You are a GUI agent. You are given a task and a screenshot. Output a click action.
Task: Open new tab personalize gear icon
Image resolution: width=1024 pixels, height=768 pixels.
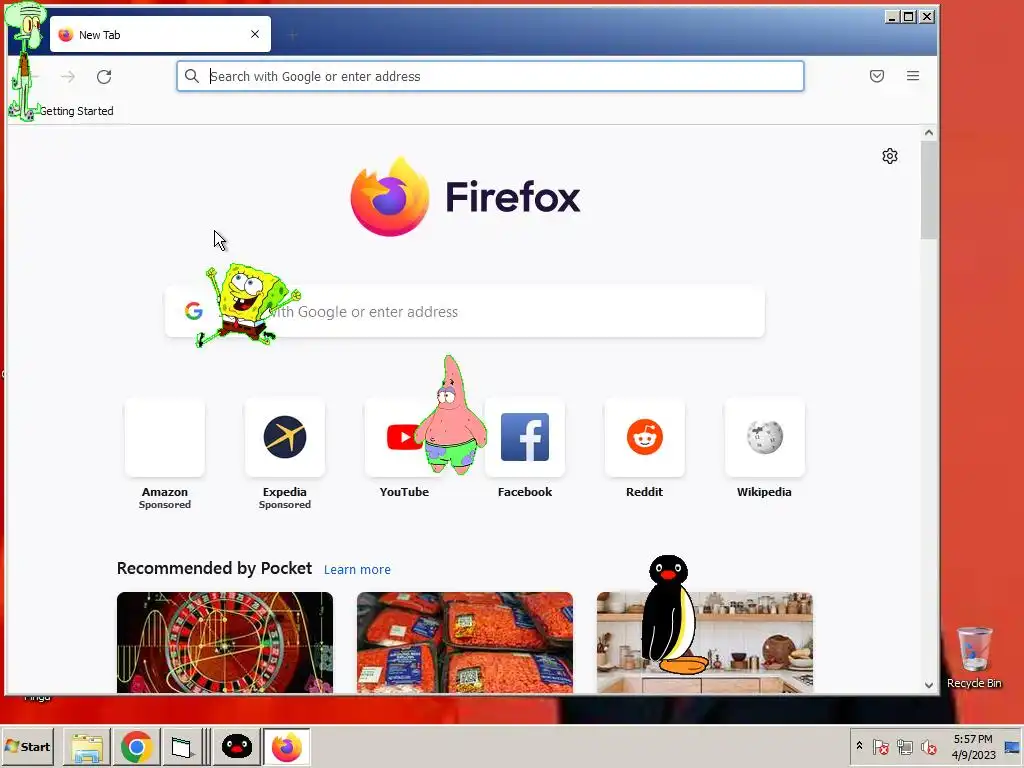[x=889, y=156]
